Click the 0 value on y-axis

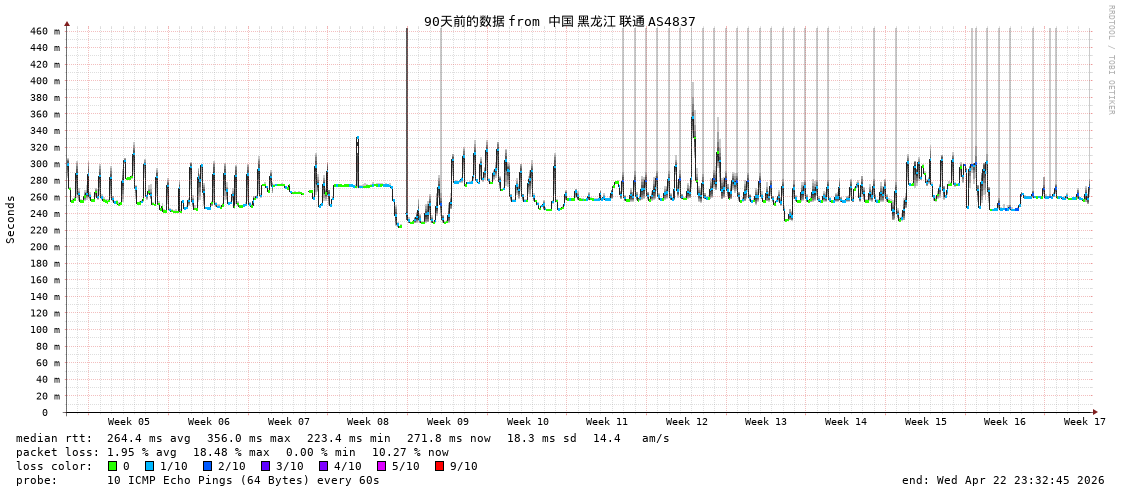point(45,412)
